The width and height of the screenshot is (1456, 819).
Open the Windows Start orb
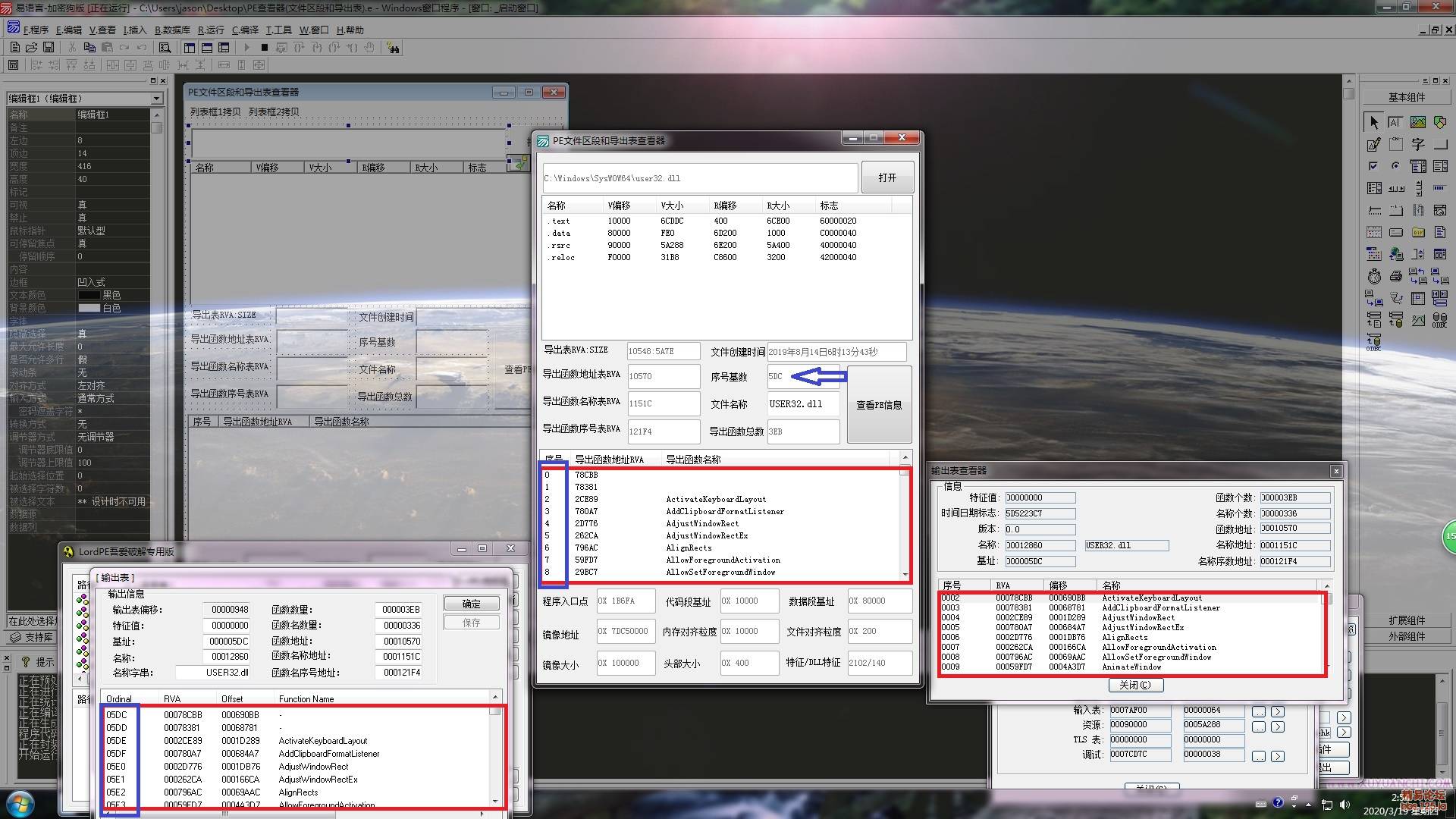click(20, 802)
